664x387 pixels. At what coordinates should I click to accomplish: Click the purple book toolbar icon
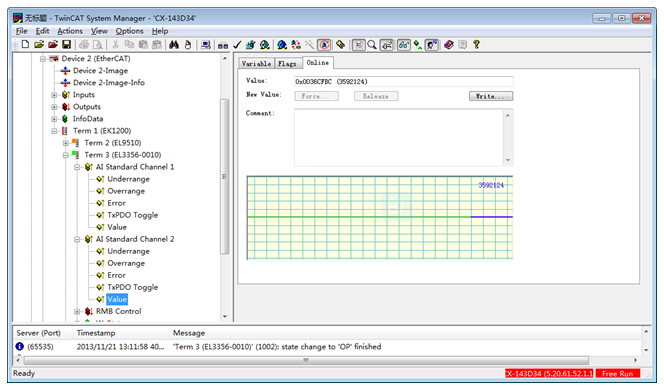(448, 44)
